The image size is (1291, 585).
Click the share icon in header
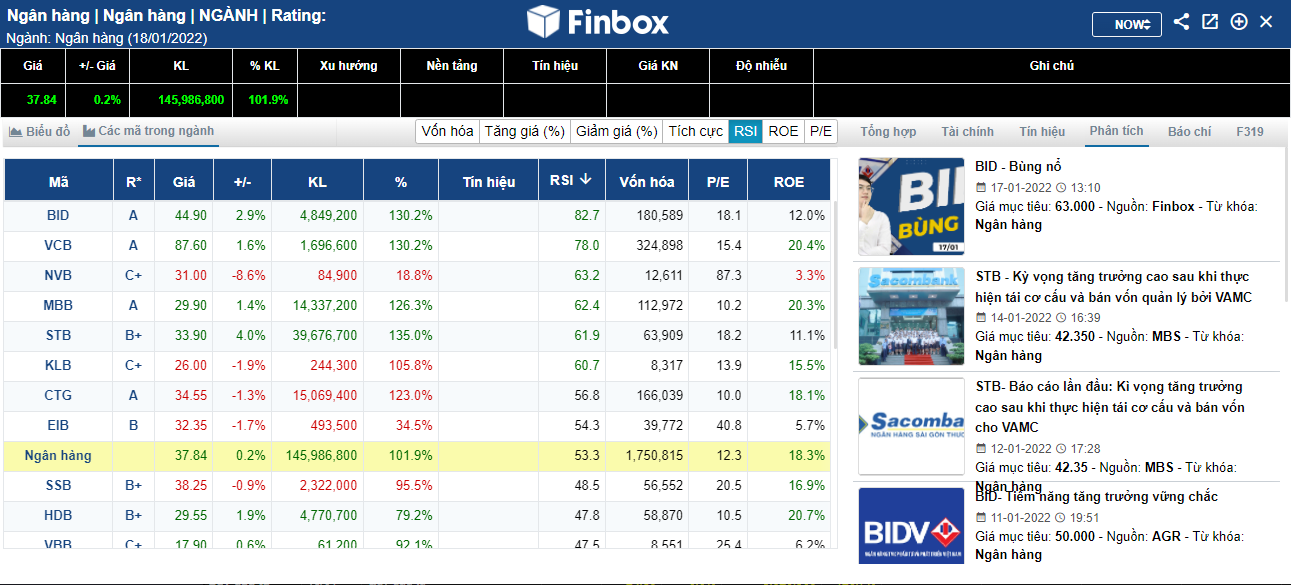[x=1181, y=22]
